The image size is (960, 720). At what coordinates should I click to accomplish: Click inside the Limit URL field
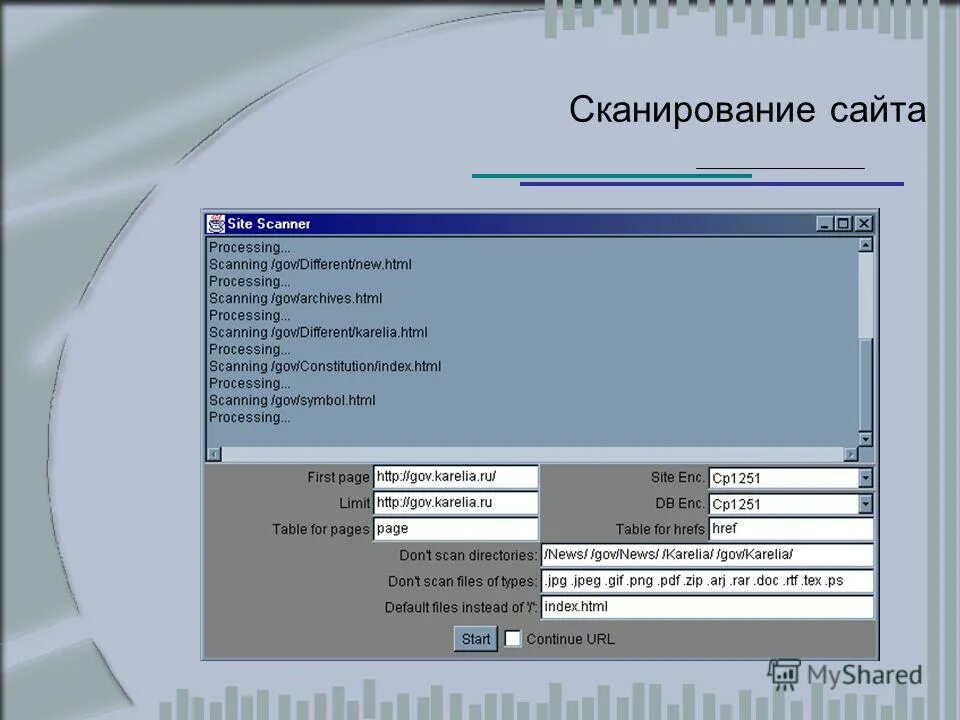[x=455, y=503]
